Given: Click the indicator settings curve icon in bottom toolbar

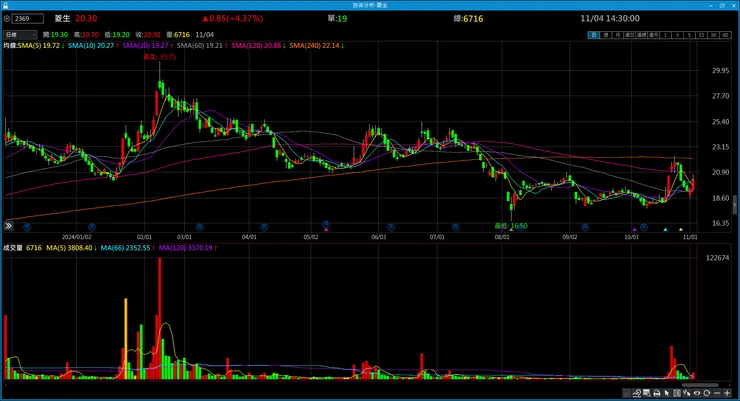Looking at the screenshot, I should click(x=637, y=393).
